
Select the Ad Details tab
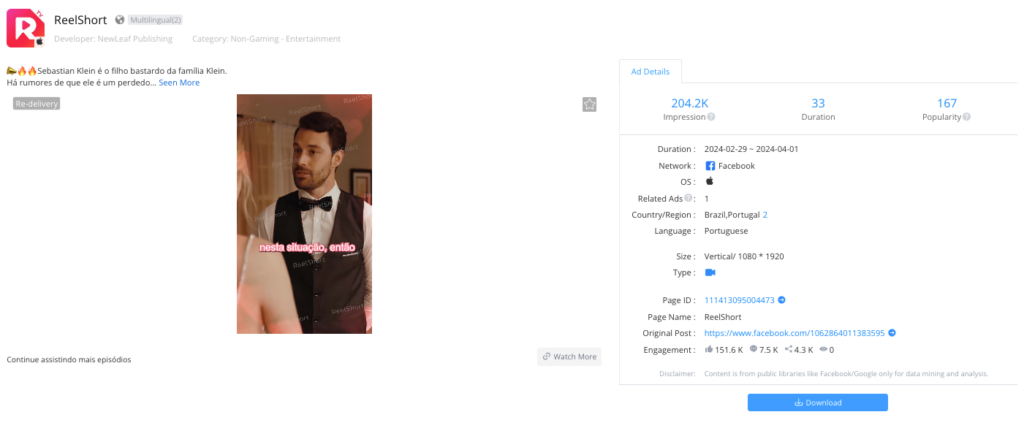click(x=650, y=71)
